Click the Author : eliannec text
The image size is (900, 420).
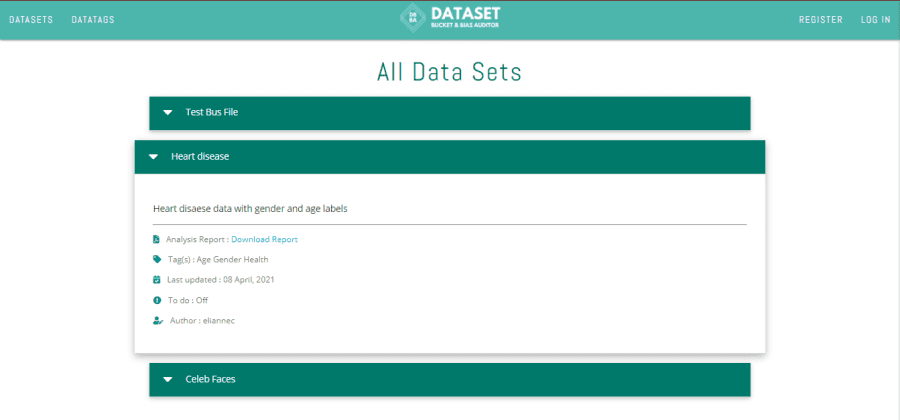coord(203,321)
